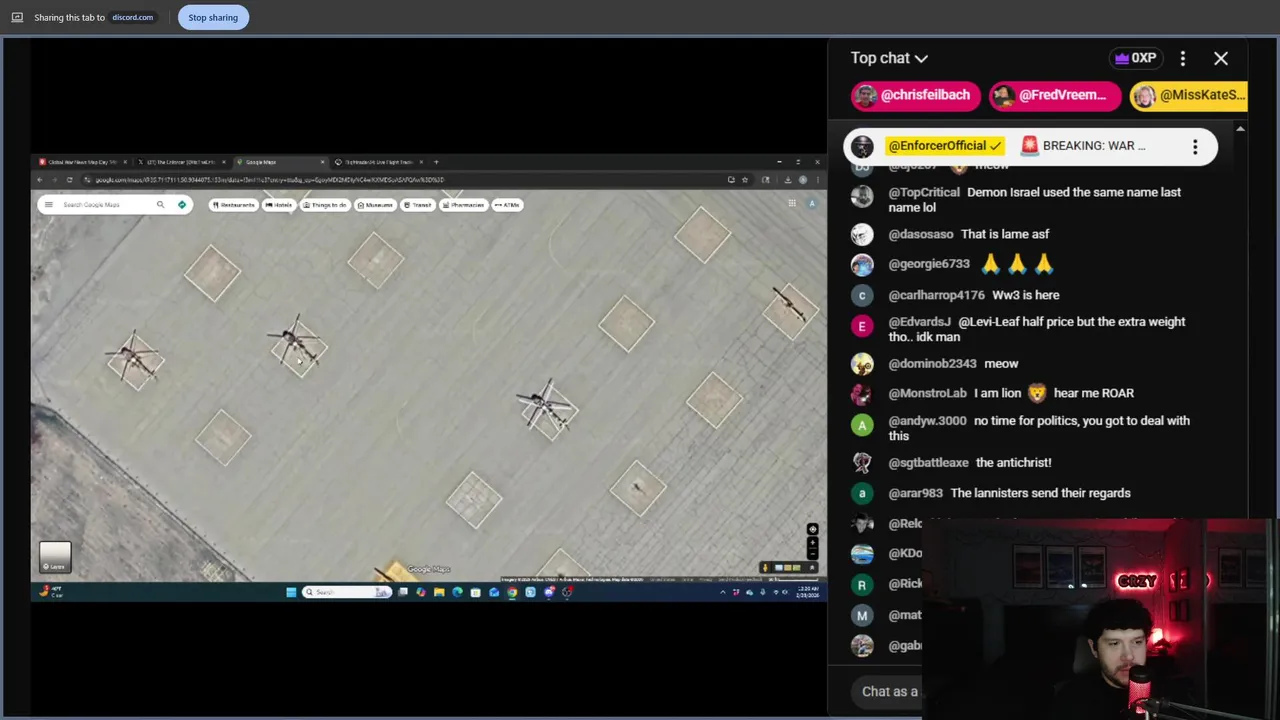Click the username @MonstroLab in chat
This screenshot has height=720, width=1280.
coord(925,393)
